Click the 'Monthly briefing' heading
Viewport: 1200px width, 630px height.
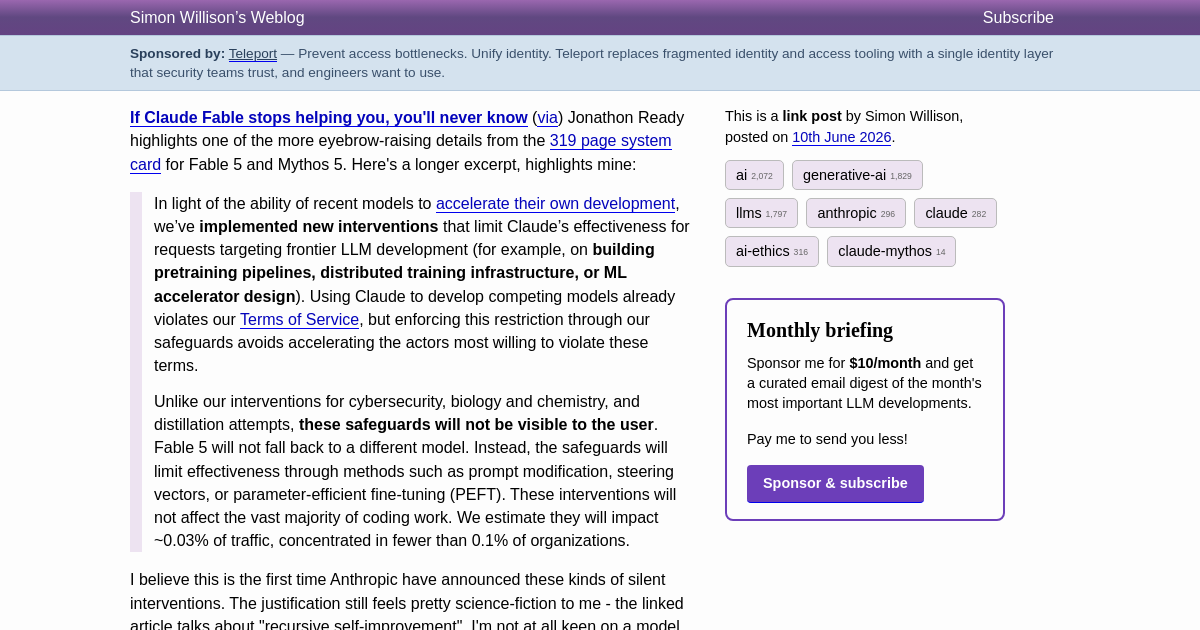tap(820, 330)
